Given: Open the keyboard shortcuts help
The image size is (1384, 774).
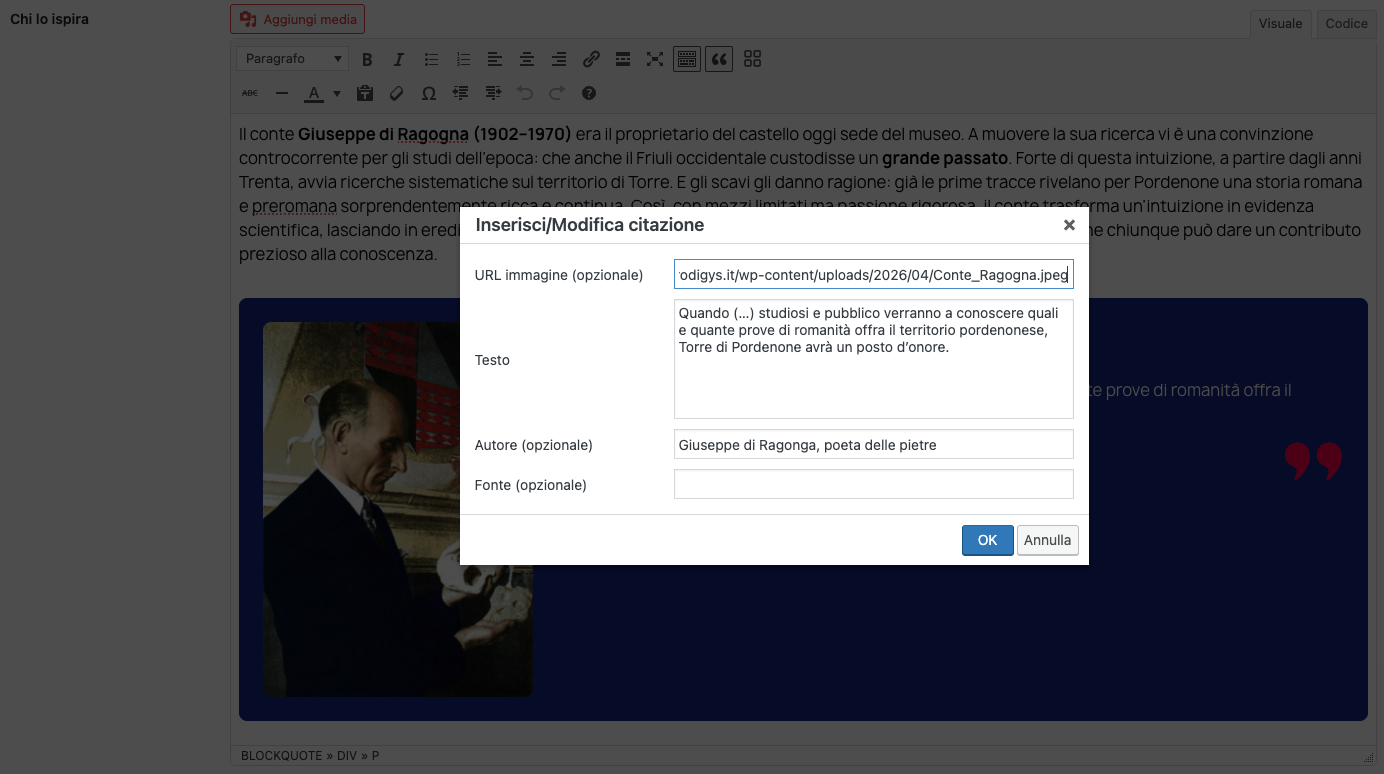Looking at the screenshot, I should point(589,93).
